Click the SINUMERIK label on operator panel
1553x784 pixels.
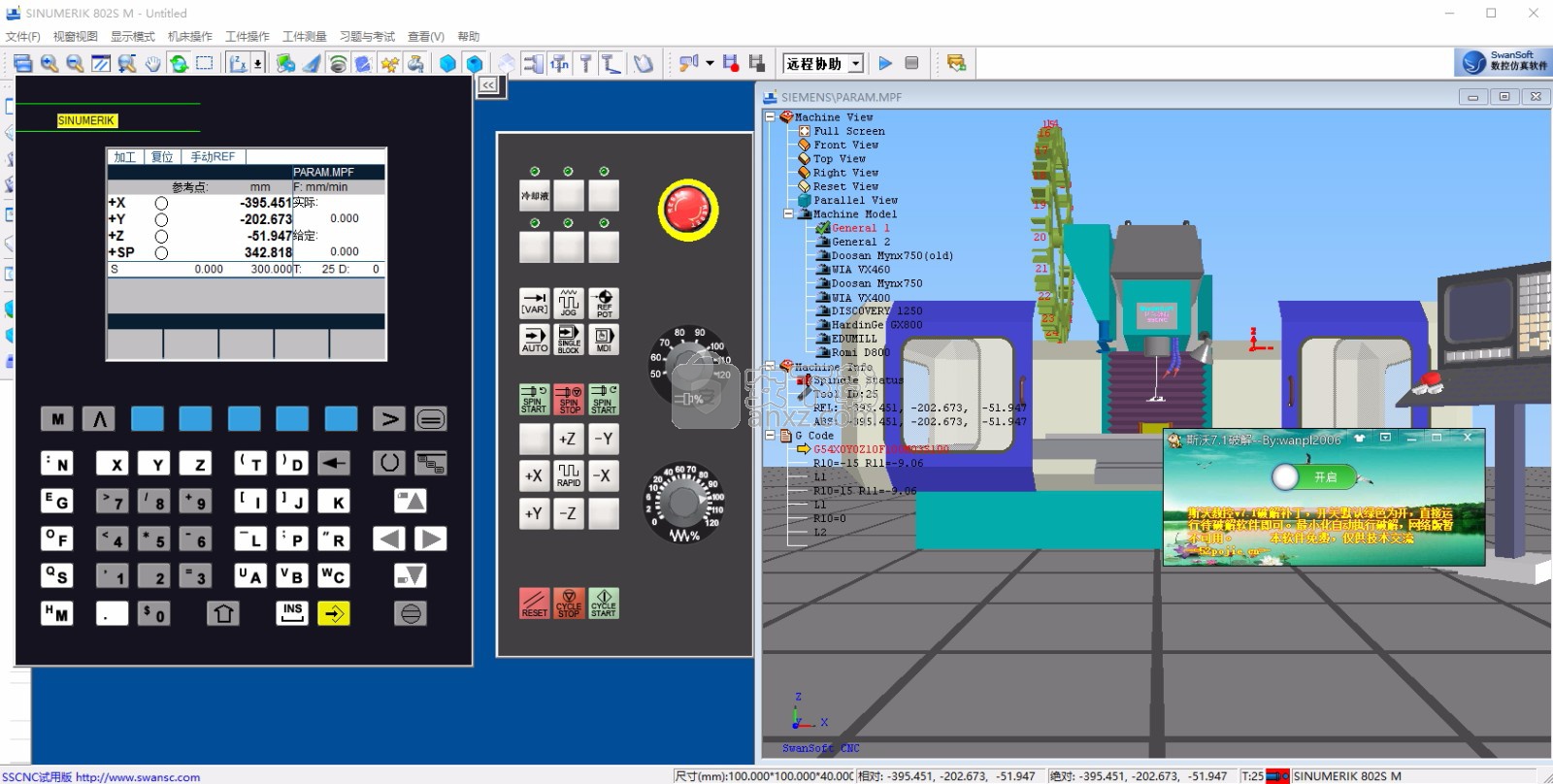pyautogui.click(x=86, y=120)
